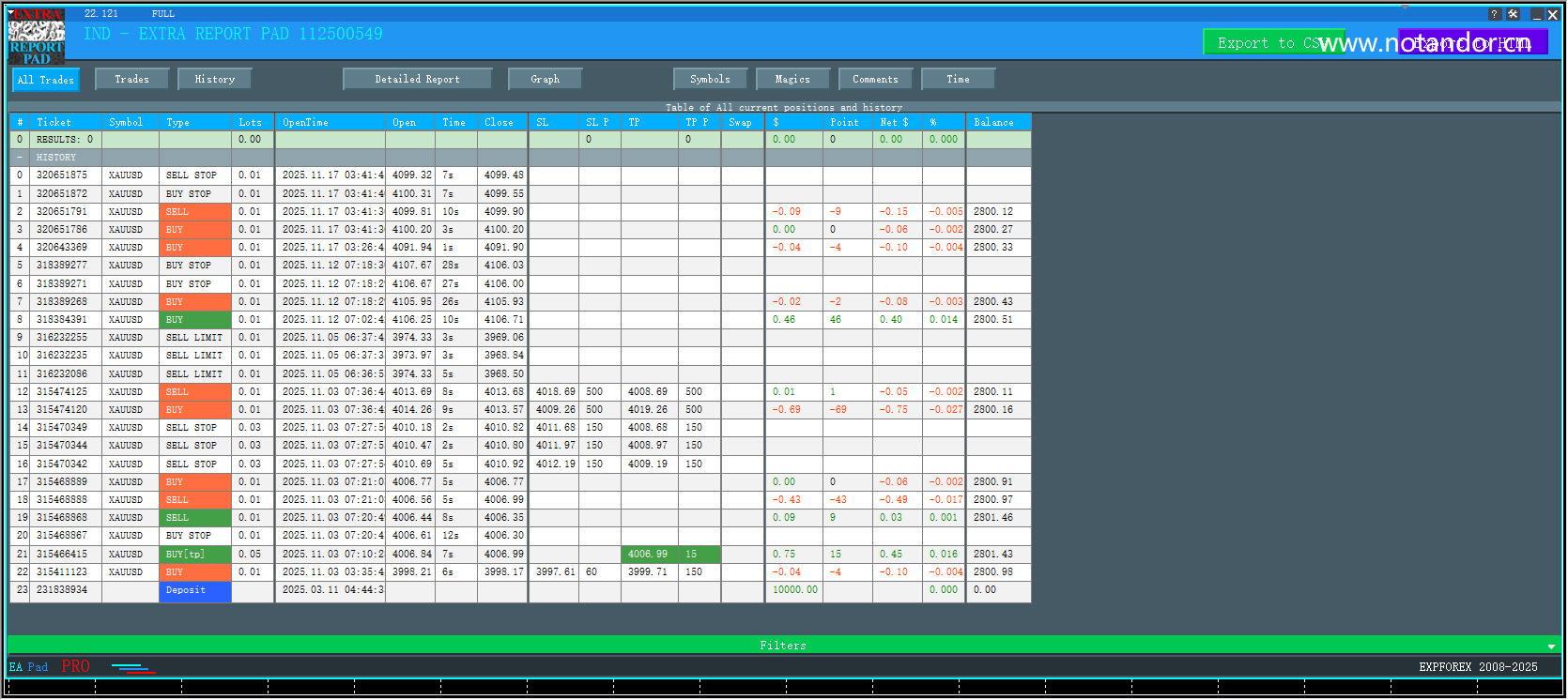The width and height of the screenshot is (1568, 700).
Task: Switch to All Trades tab
Action: 46,80
